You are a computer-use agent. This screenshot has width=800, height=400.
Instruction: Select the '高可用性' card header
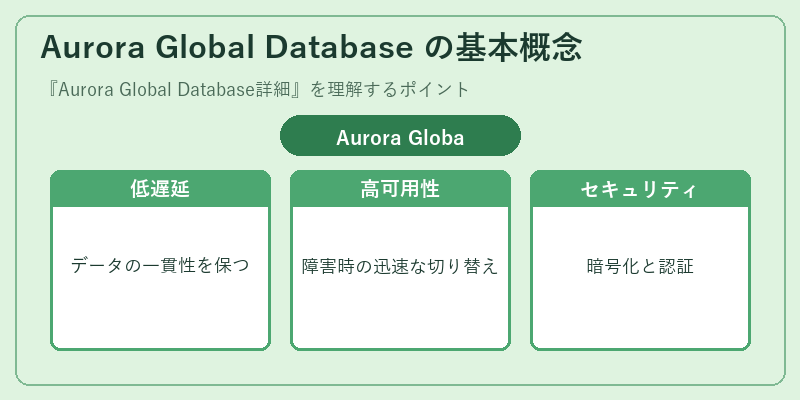400,189
